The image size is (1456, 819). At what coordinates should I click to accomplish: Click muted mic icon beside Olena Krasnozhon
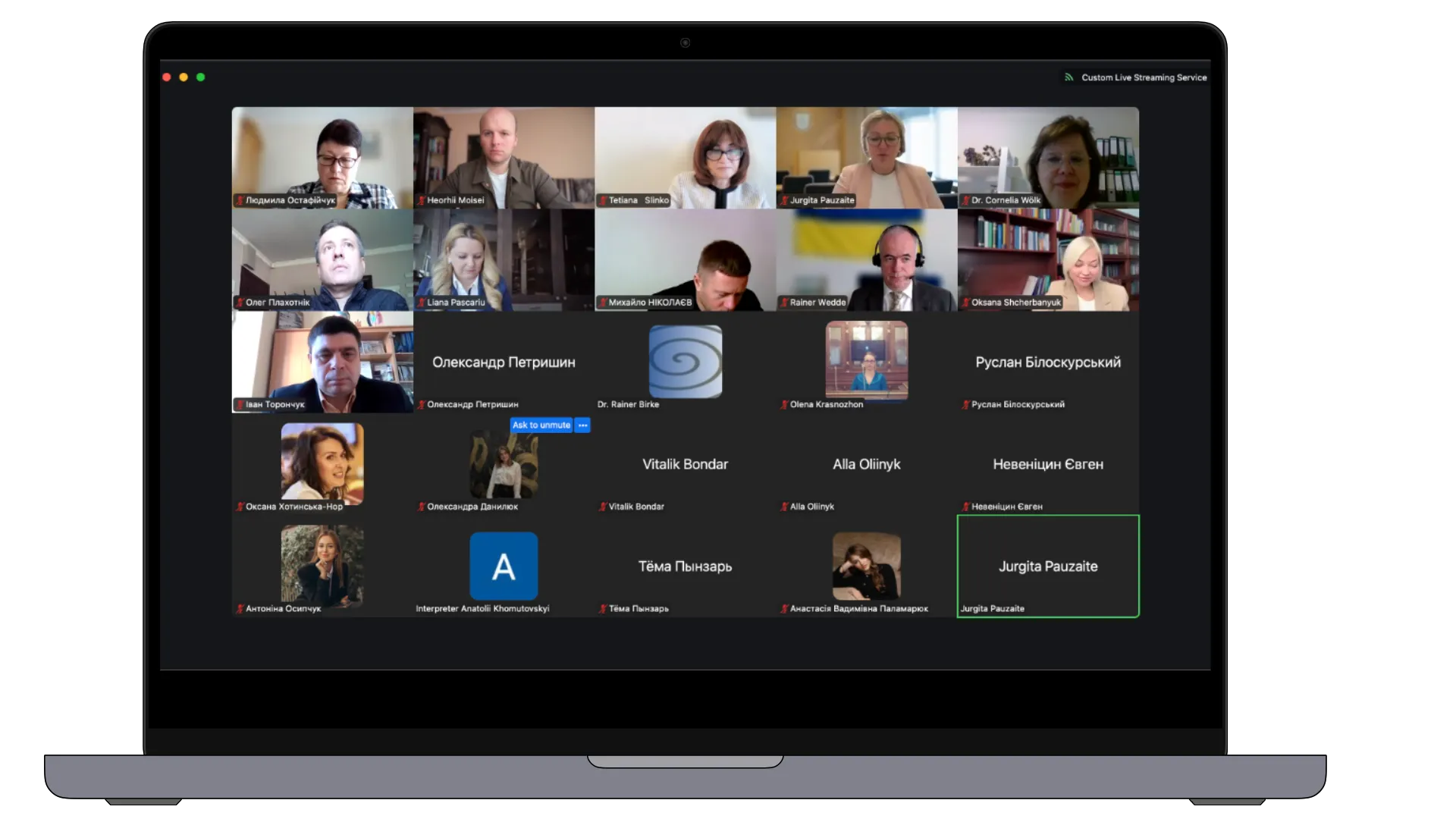[x=784, y=405]
